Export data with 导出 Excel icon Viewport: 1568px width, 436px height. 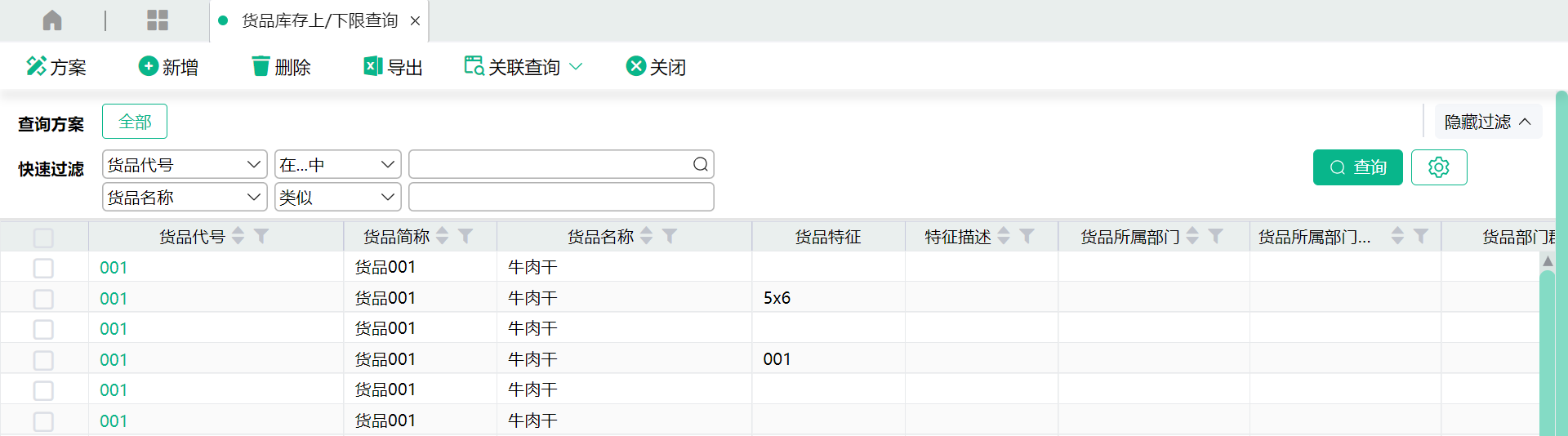point(373,66)
